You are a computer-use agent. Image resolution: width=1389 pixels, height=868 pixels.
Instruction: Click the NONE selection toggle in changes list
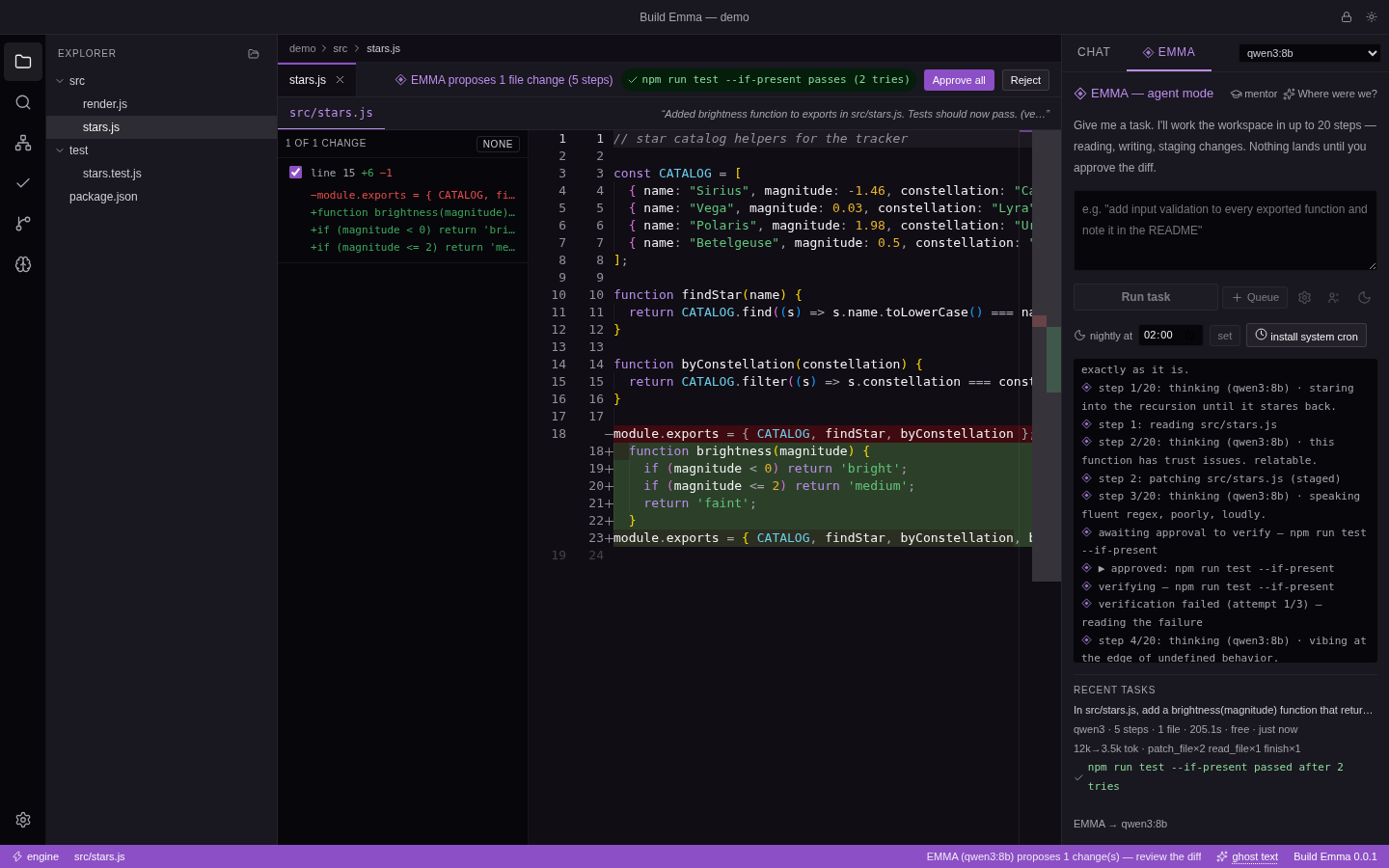(498, 144)
